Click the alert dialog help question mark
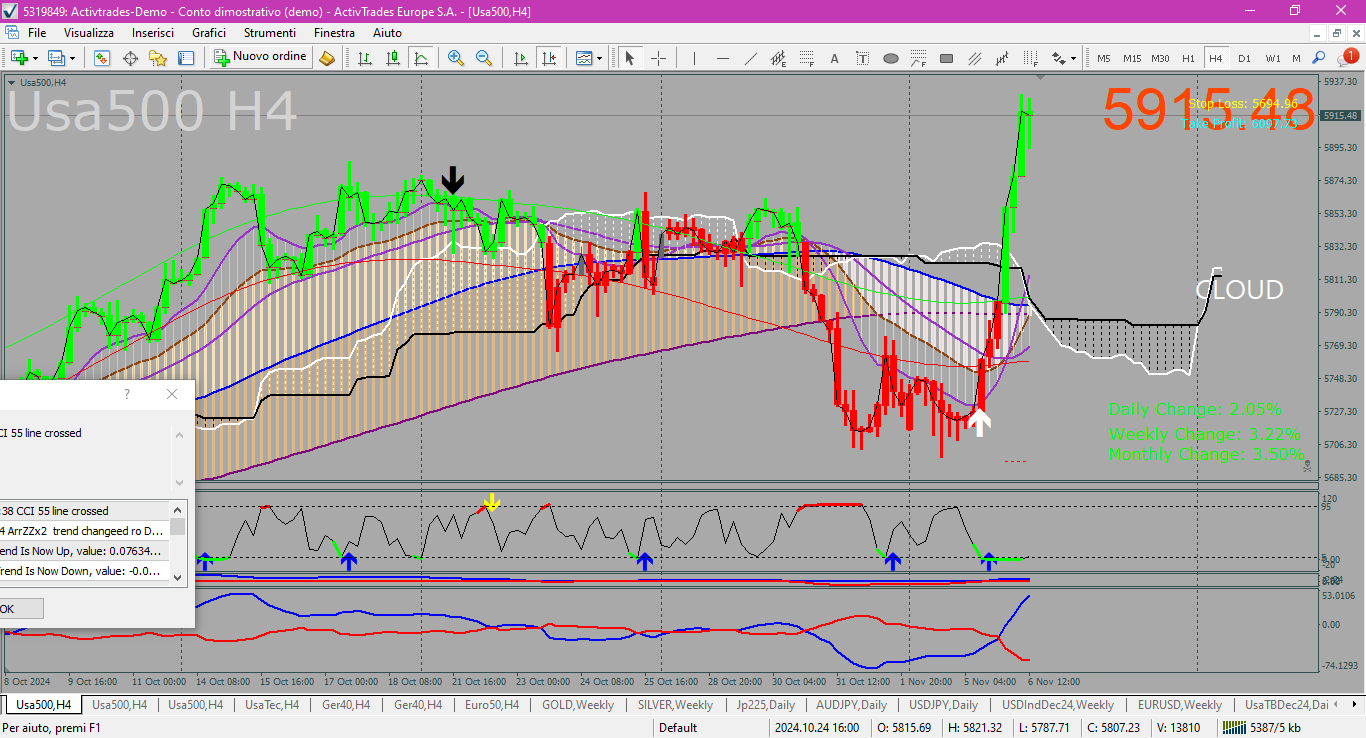 (127, 394)
